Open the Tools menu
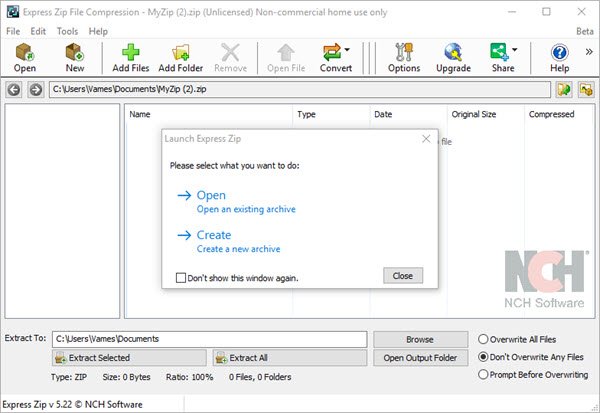 pos(67,31)
